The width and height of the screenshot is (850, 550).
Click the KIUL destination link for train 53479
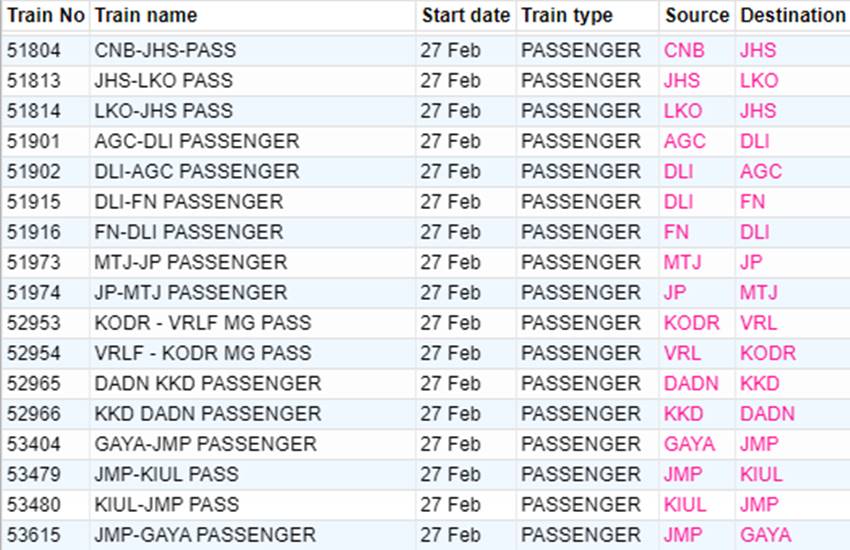(x=761, y=475)
